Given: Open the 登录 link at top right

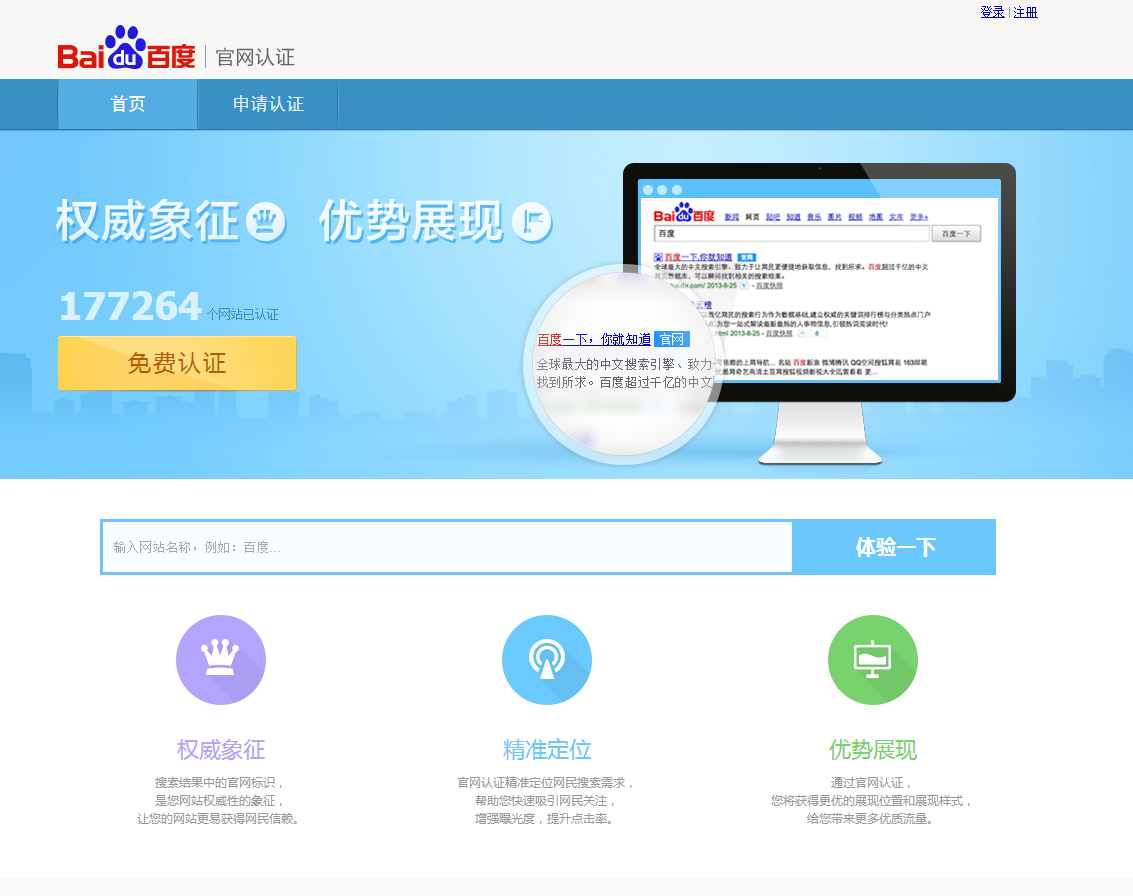Looking at the screenshot, I should [991, 12].
